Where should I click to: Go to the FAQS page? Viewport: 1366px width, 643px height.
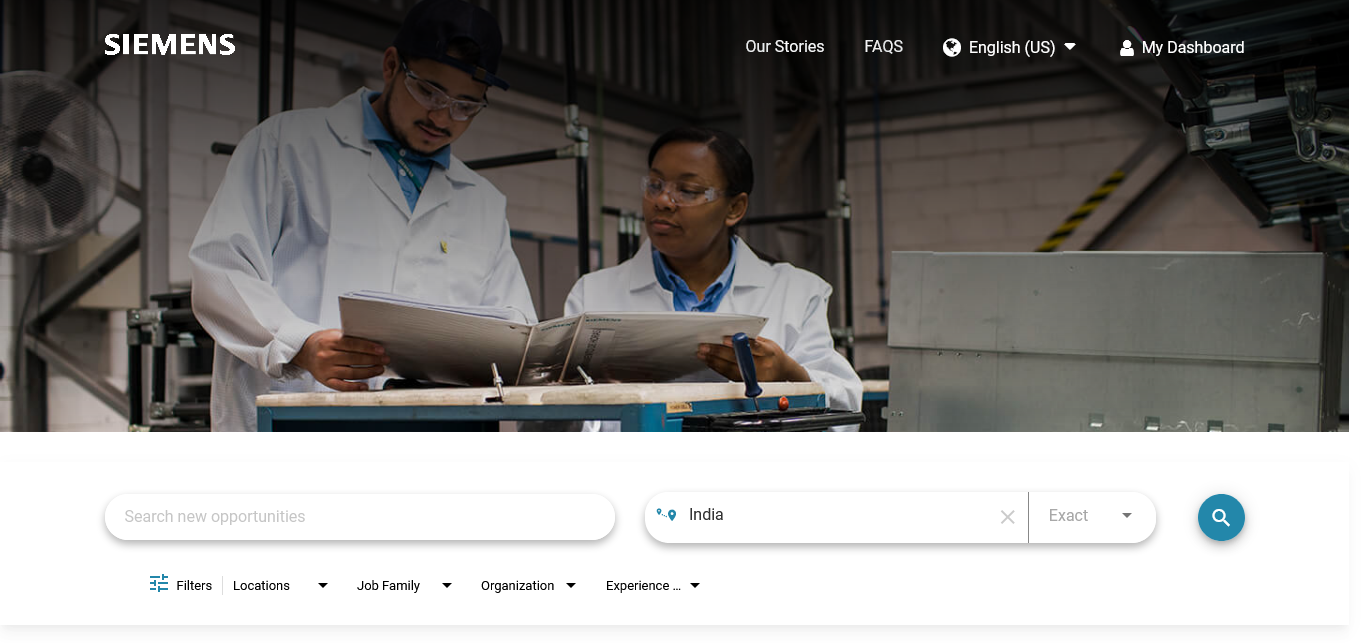(883, 47)
